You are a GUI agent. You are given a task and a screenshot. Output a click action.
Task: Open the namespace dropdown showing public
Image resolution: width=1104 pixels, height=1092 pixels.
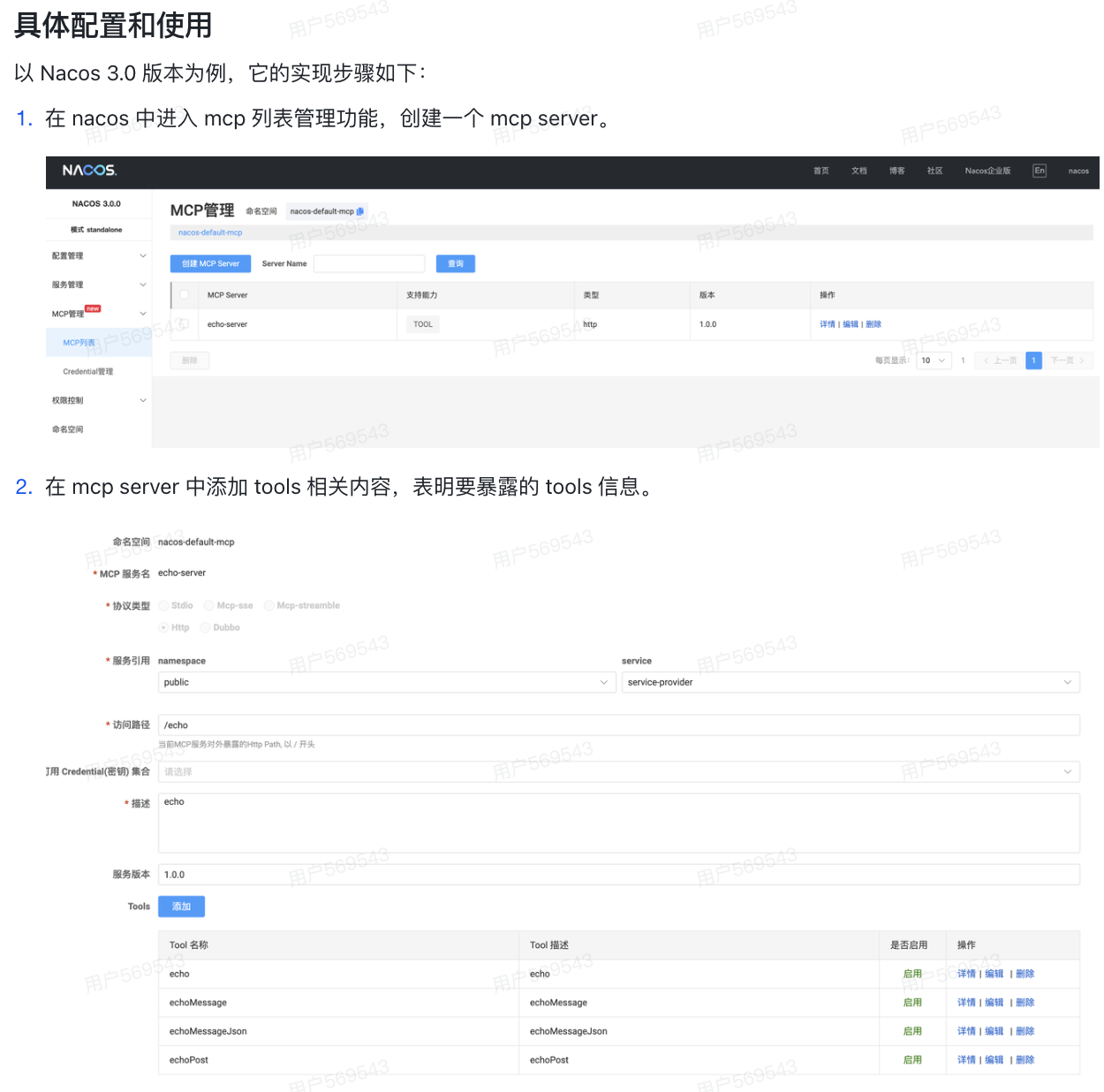387,682
